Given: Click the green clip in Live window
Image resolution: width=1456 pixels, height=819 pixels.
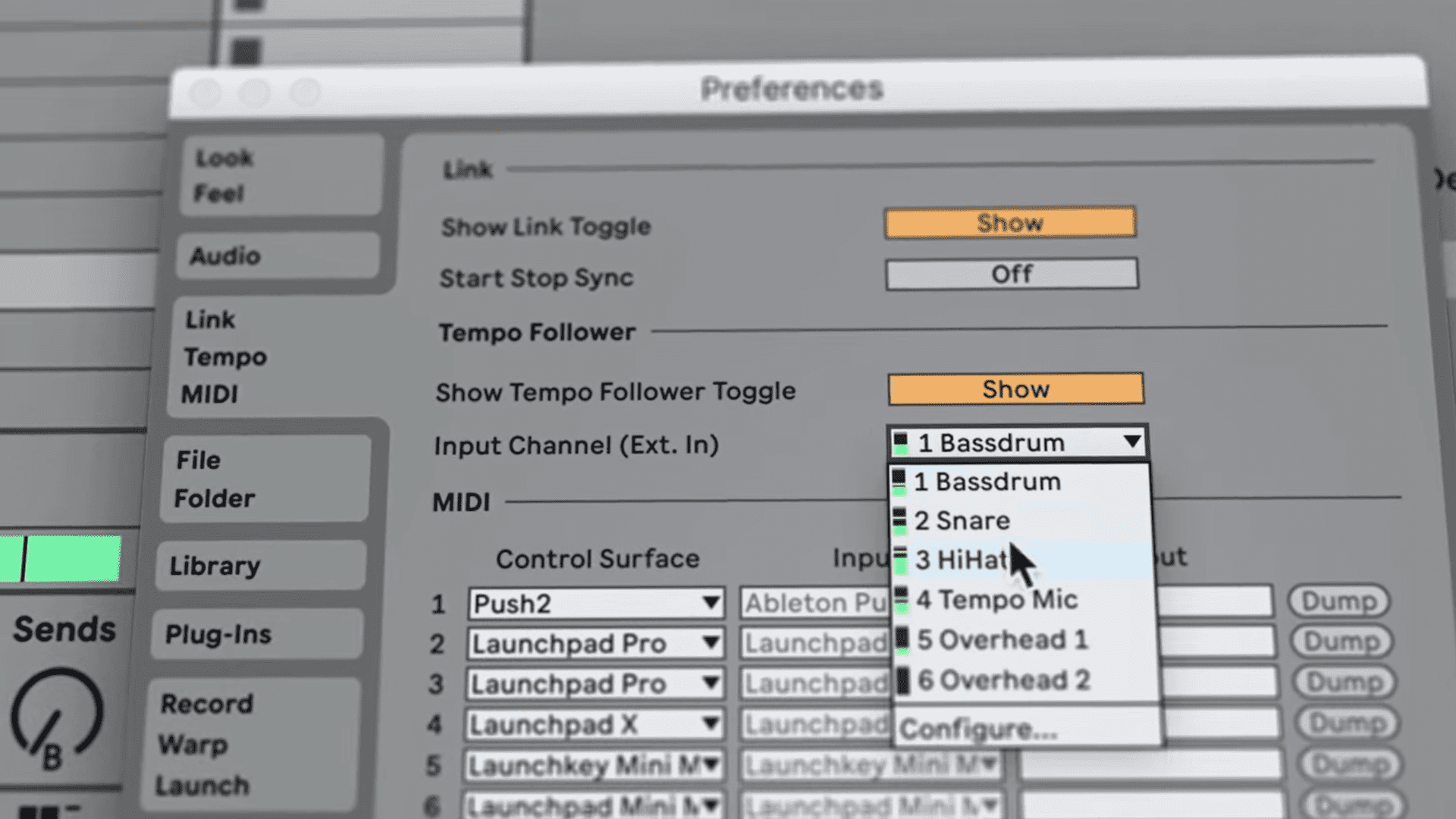Looking at the screenshot, I should pyautogui.click(x=61, y=559).
